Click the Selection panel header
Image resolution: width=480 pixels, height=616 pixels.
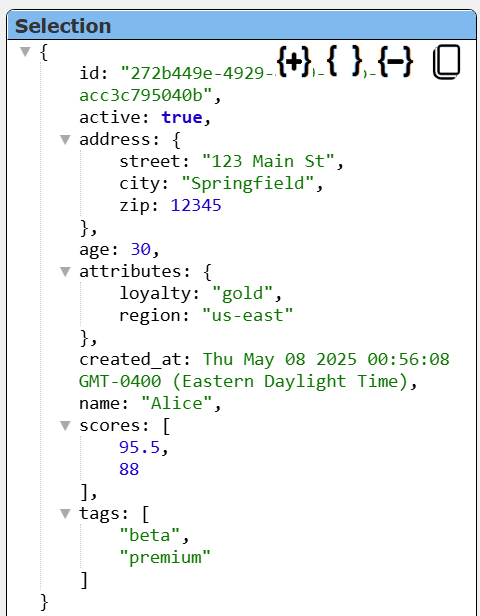coord(242,26)
